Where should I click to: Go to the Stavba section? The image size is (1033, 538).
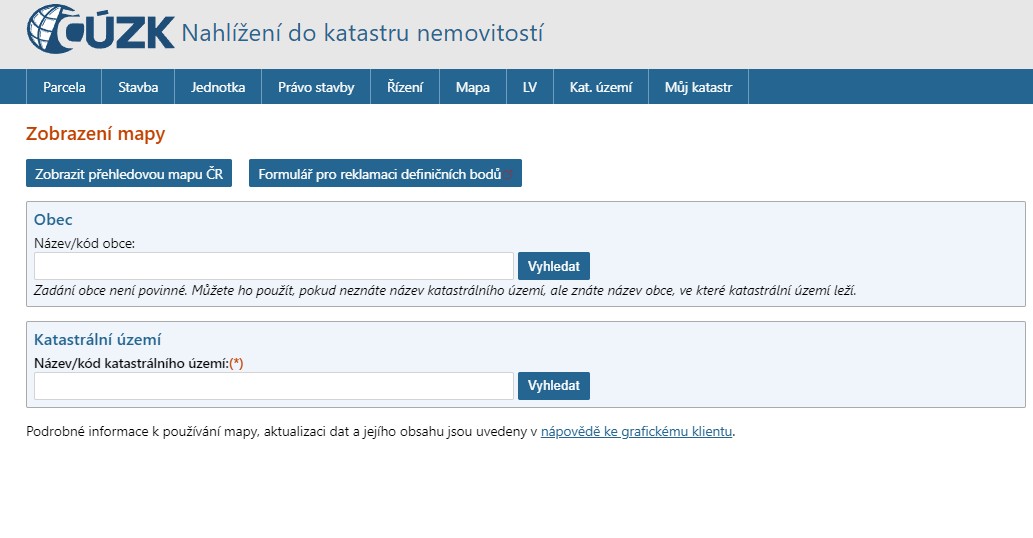(138, 87)
